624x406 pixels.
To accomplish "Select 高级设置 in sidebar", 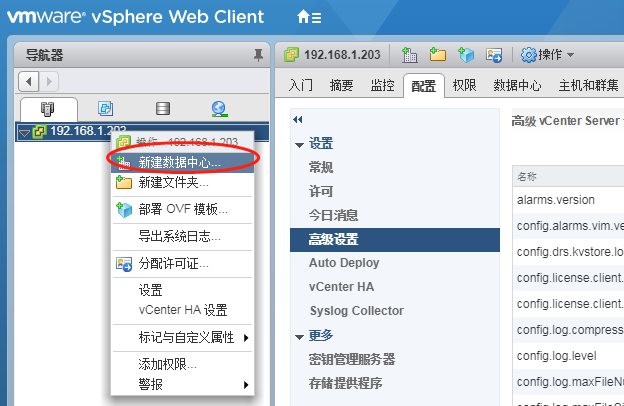I will tap(395, 240).
